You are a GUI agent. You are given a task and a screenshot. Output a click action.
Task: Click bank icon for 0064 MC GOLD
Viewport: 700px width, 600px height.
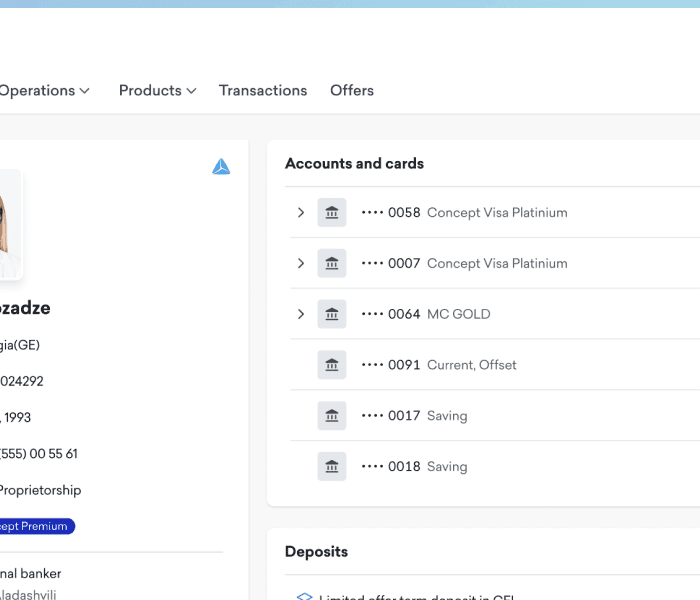pyautogui.click(x=332, y=314)
